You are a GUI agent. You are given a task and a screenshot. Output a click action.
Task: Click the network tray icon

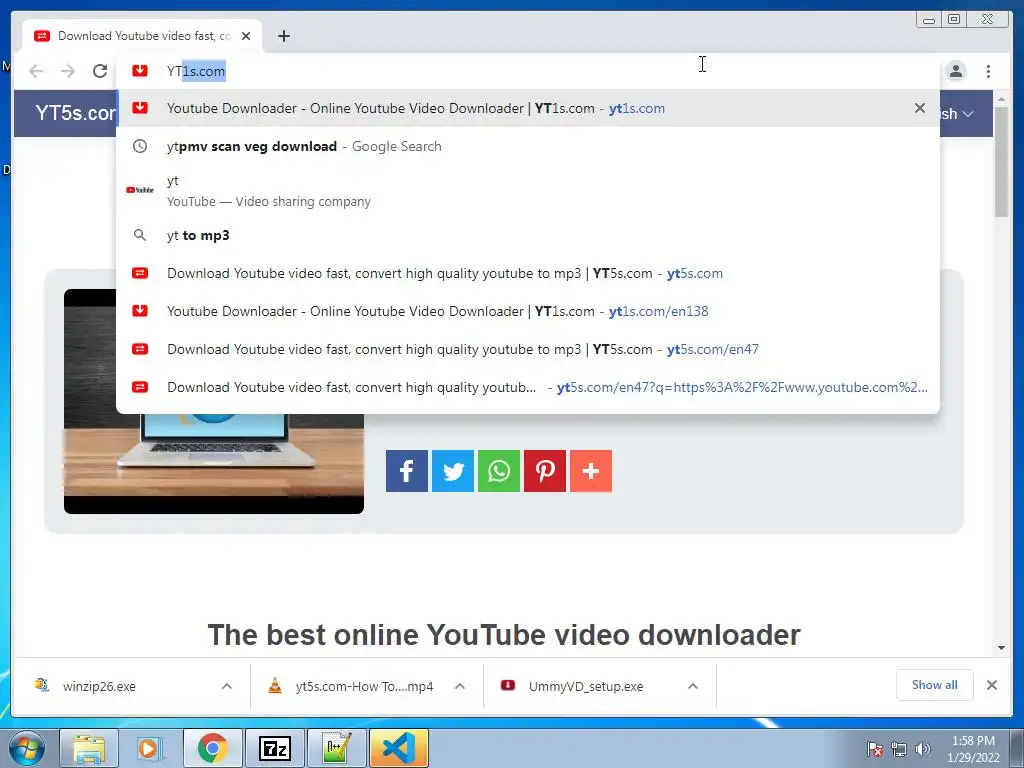tap(899, 749)
